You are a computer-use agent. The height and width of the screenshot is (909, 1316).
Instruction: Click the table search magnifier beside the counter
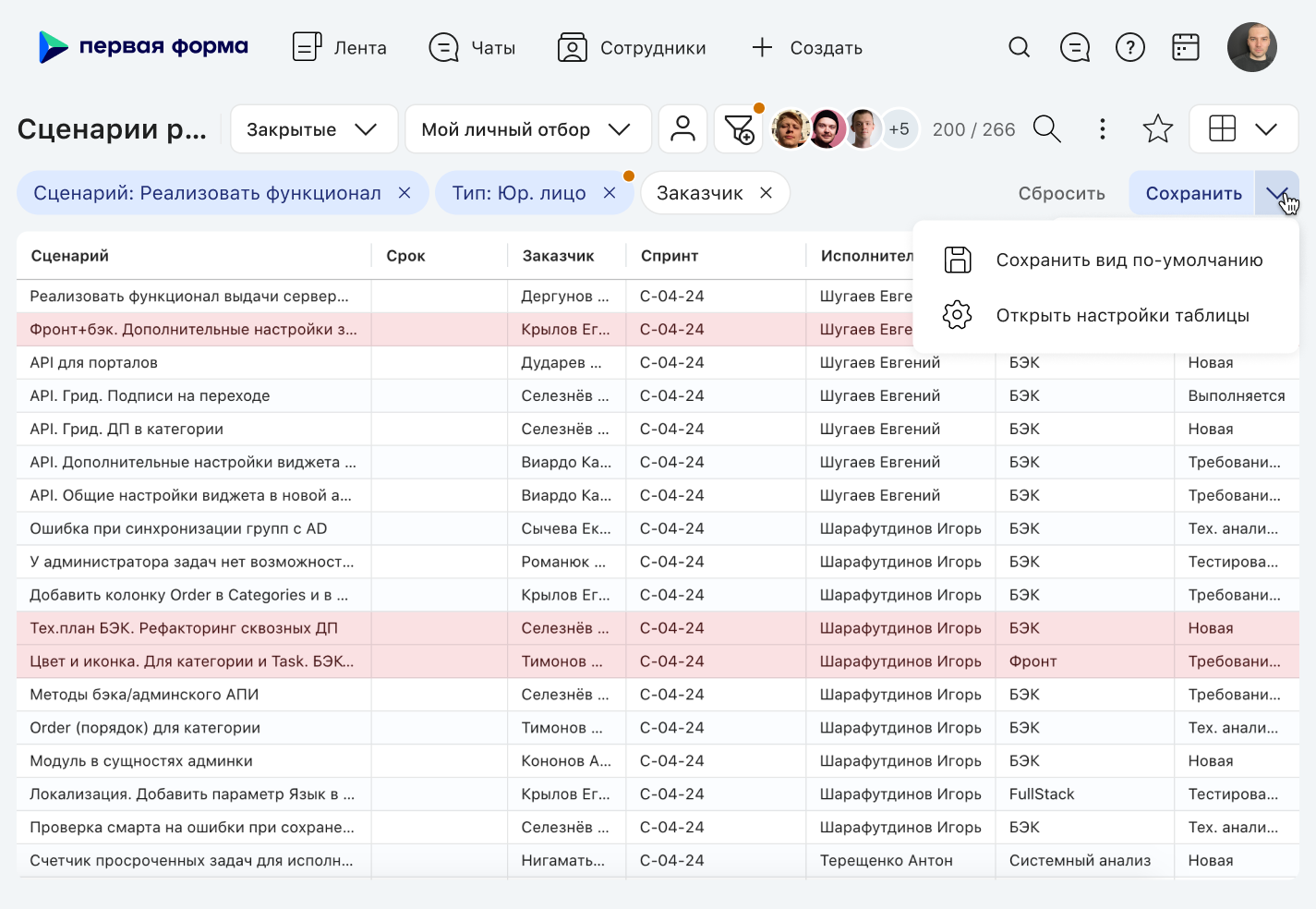coord(1047,128)
